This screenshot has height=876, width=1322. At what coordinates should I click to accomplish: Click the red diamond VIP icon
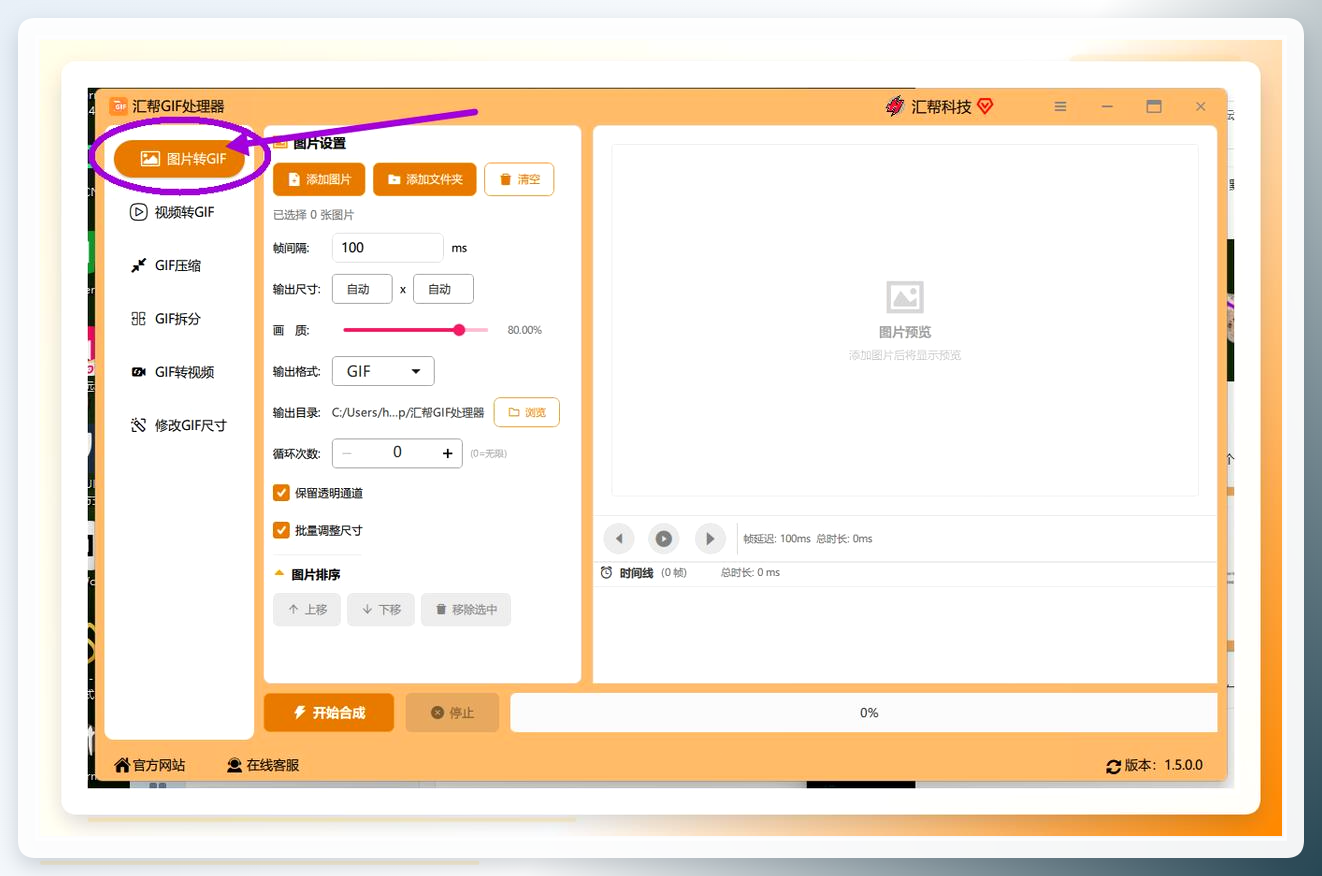coord(985,106)
